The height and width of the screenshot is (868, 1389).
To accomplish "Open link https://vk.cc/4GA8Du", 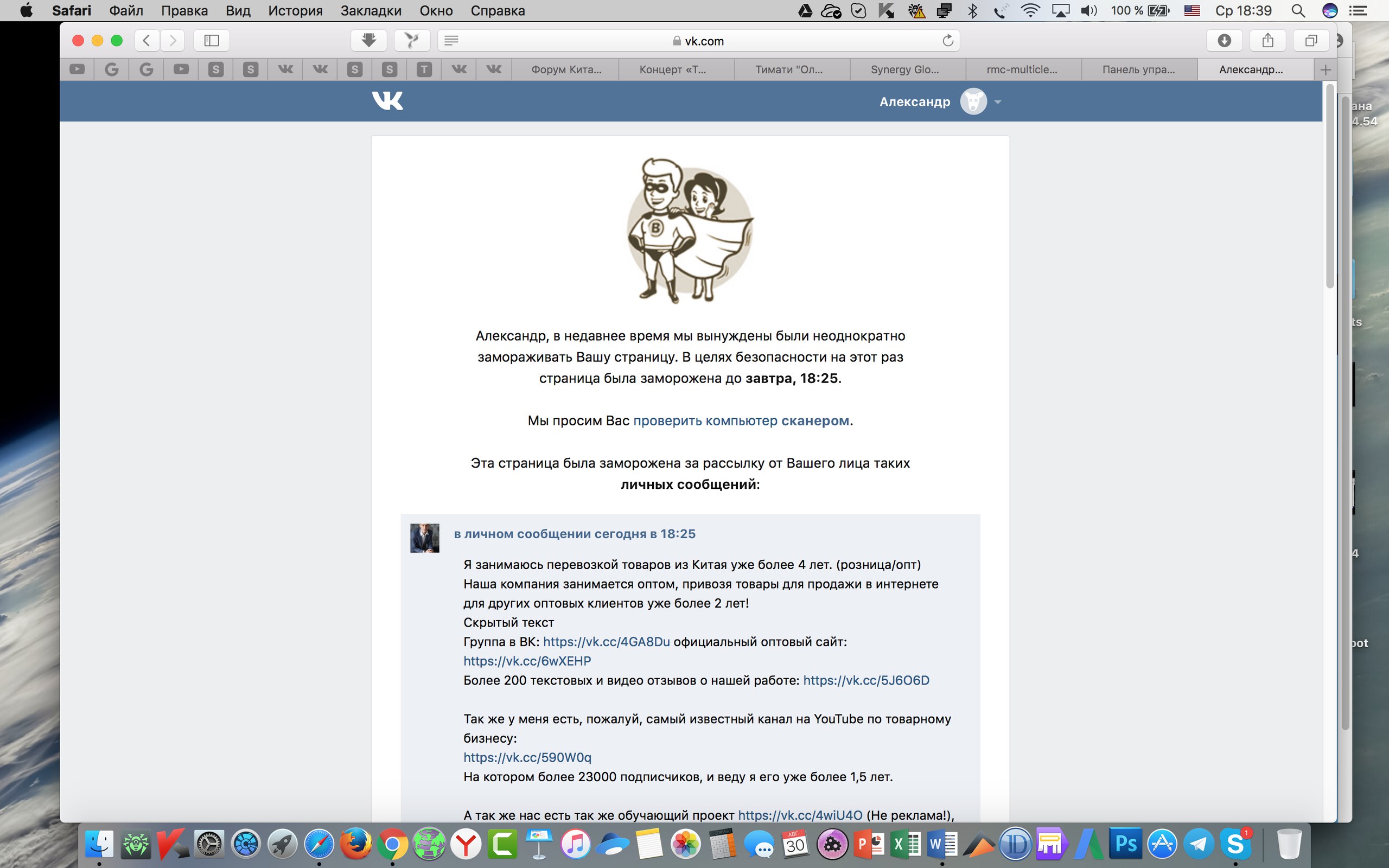I will click(606, 642).
